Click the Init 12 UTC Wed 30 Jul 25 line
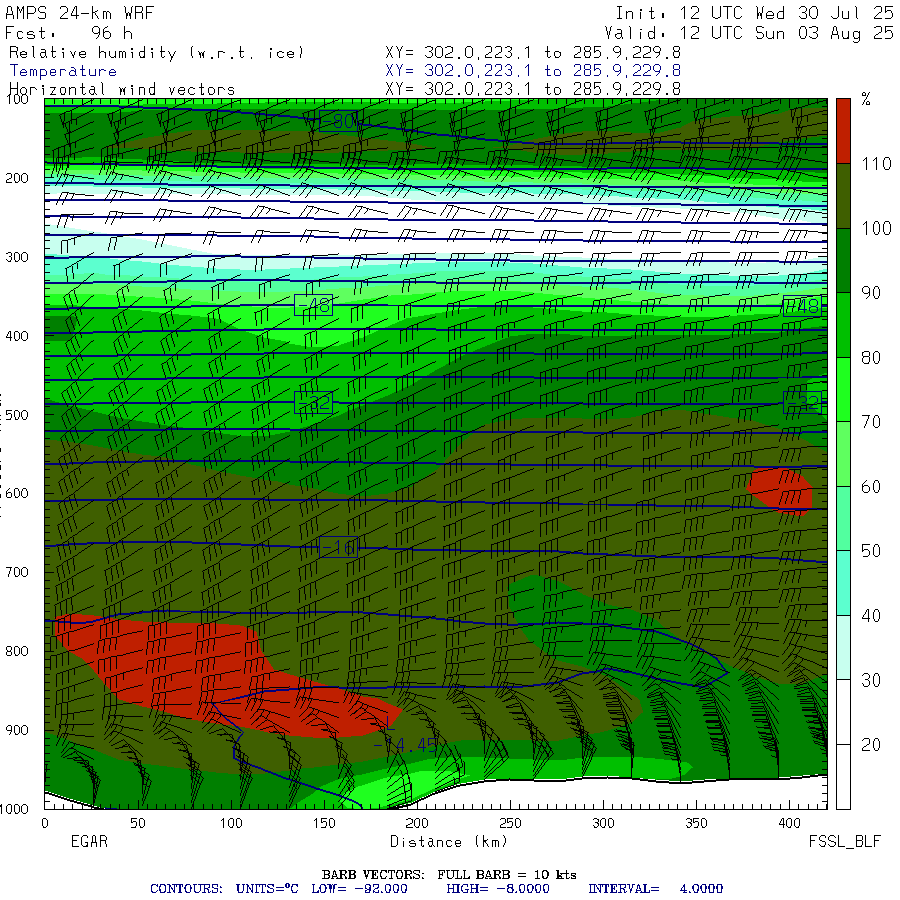Image resolution: width=900 pixels, height=900 pixels. 755,13
